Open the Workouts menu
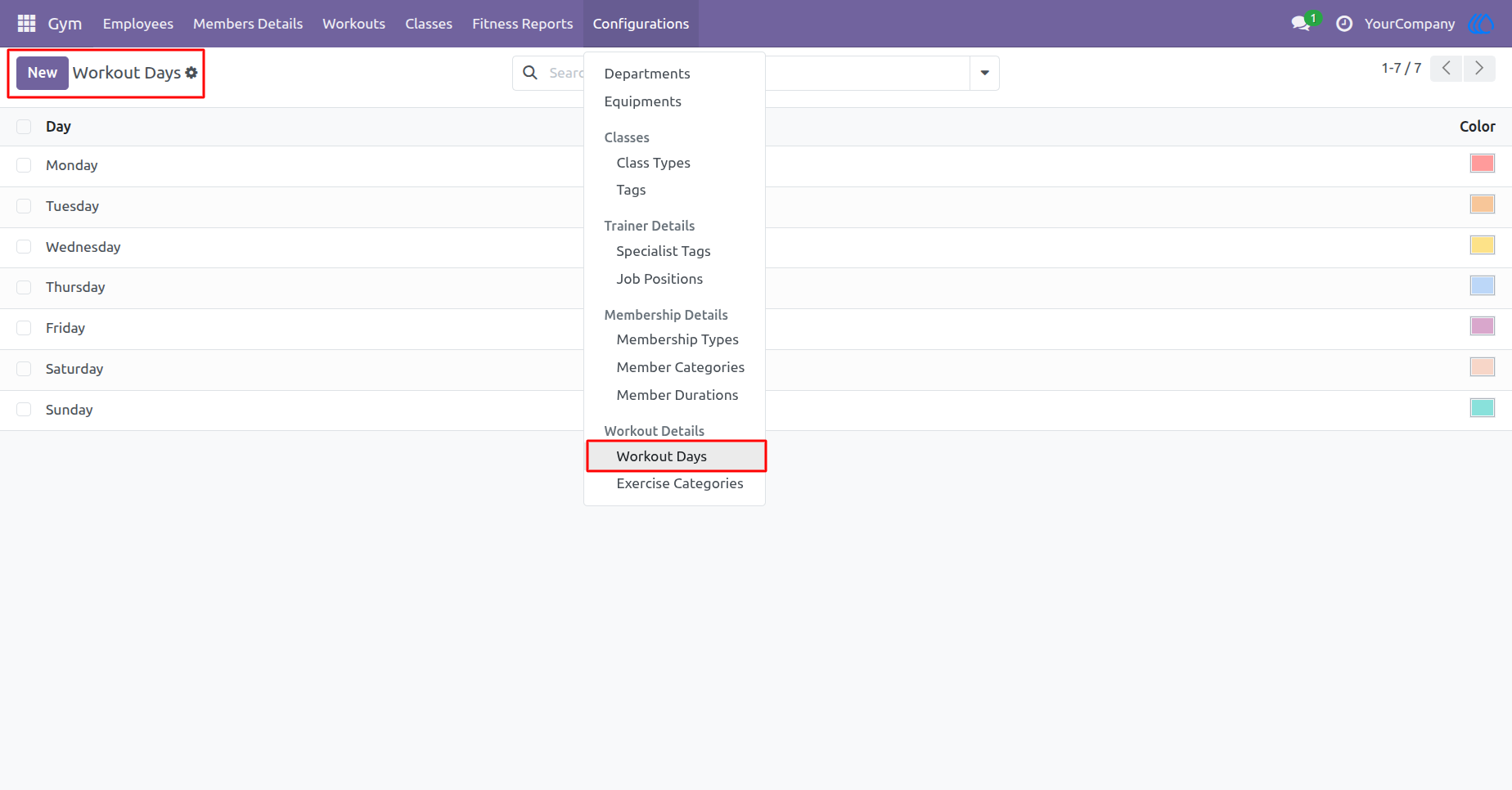 [x=353, y=24]
